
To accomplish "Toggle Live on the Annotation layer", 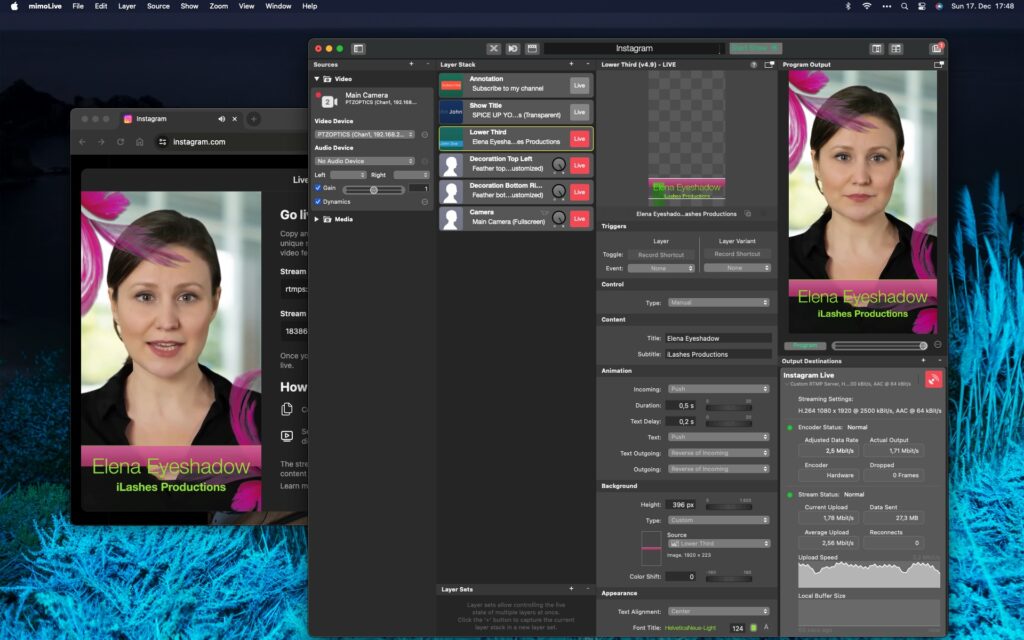I will click(x=580, y=85).
